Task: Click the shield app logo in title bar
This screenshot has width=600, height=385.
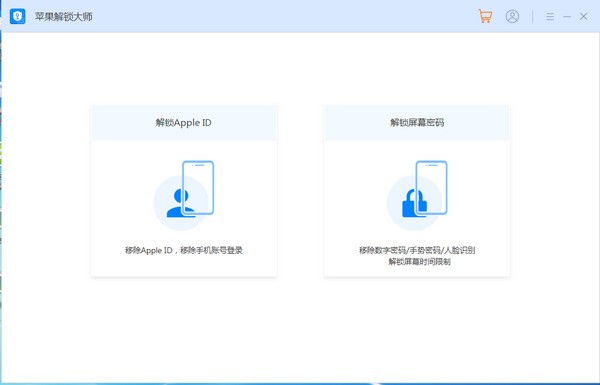Action: (x=18, y=16)
